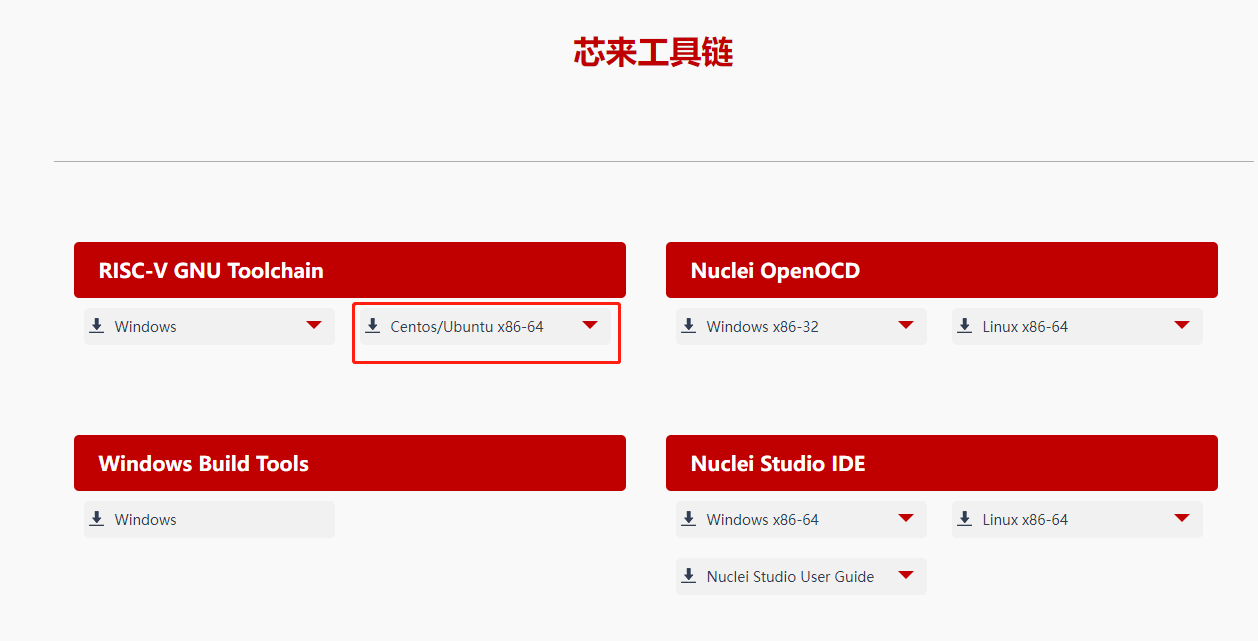Click the Windows Build Tools header

pos(350,463)
